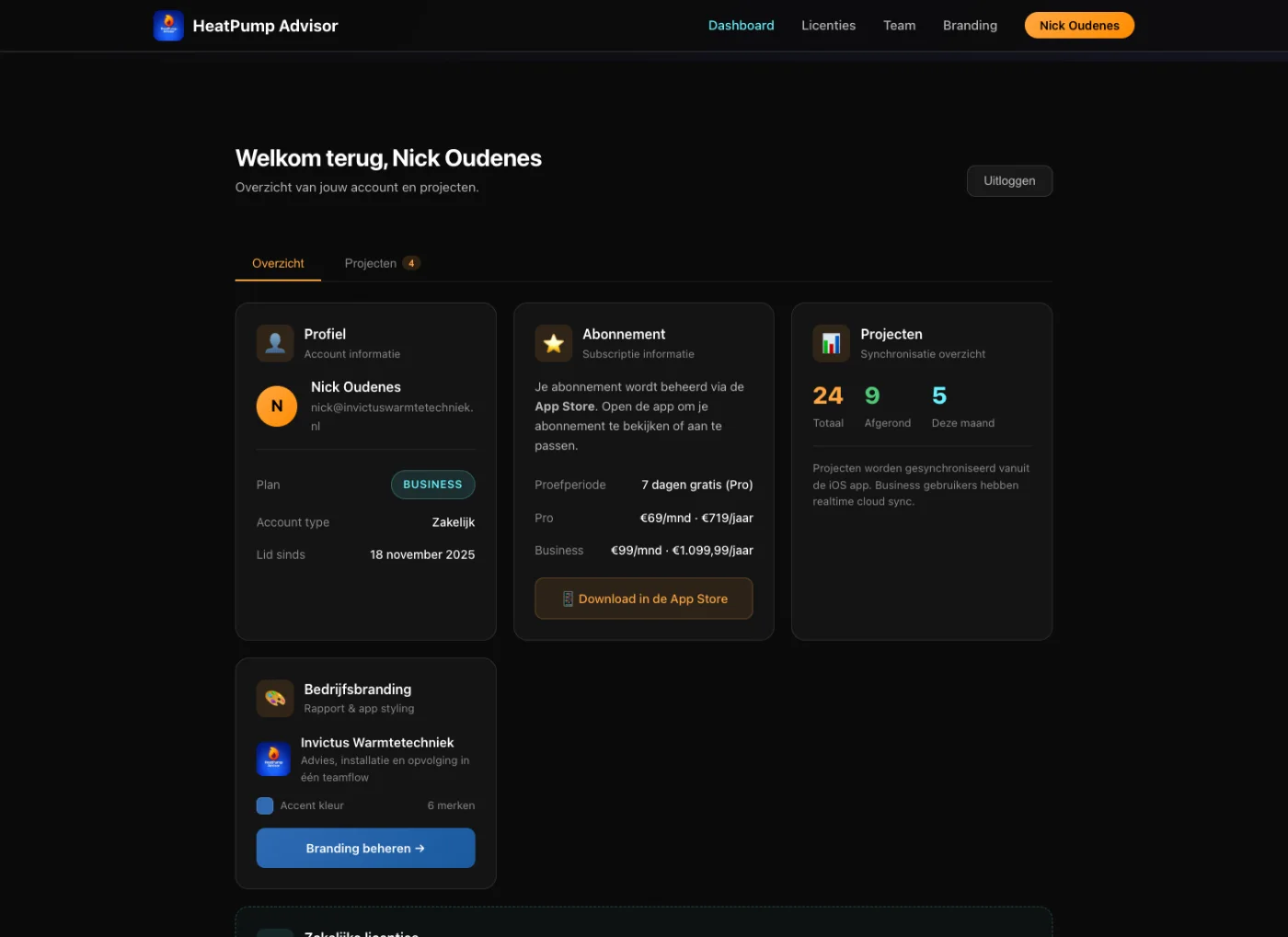Click the Profiel account information icon

click(274, 343)
